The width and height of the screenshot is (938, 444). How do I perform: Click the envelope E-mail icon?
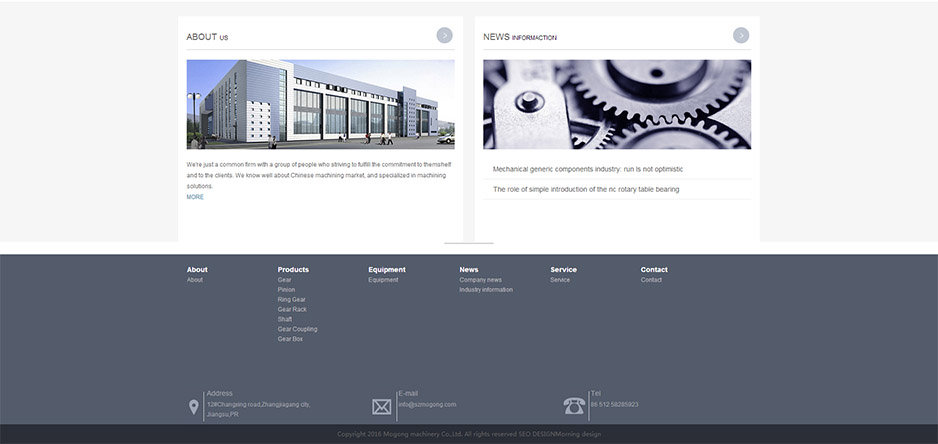click(382, 407)
